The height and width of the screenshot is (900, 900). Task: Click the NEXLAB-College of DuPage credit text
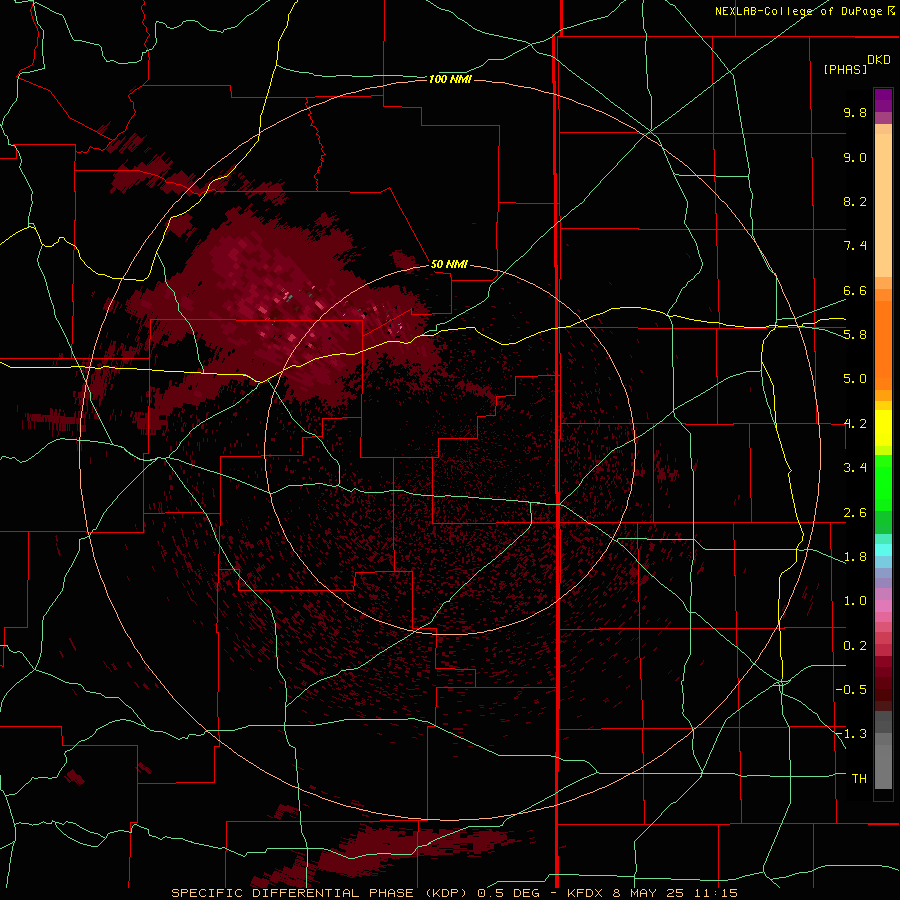[x=798, y=11]
